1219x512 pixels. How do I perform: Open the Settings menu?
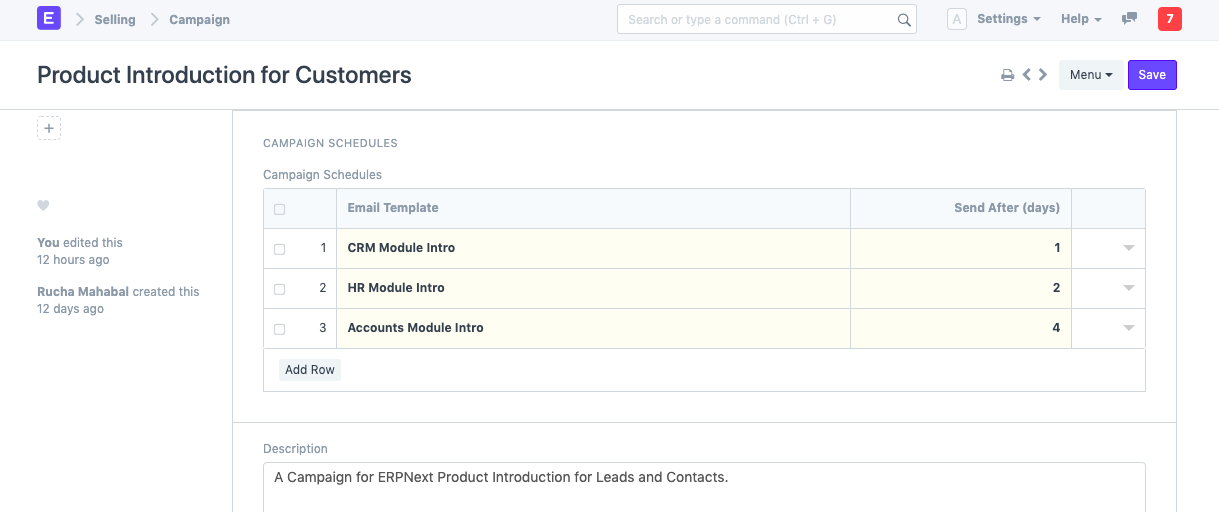(x=1008, y=19)
